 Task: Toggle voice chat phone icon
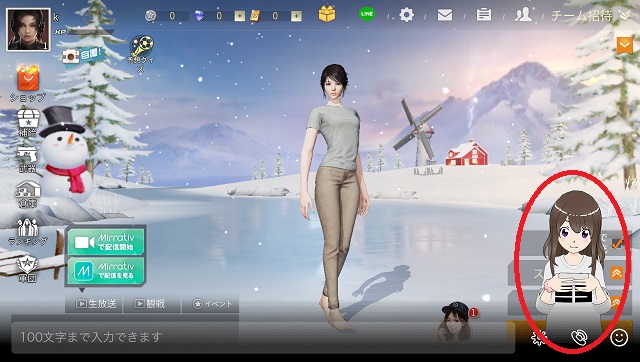[578, 338]
